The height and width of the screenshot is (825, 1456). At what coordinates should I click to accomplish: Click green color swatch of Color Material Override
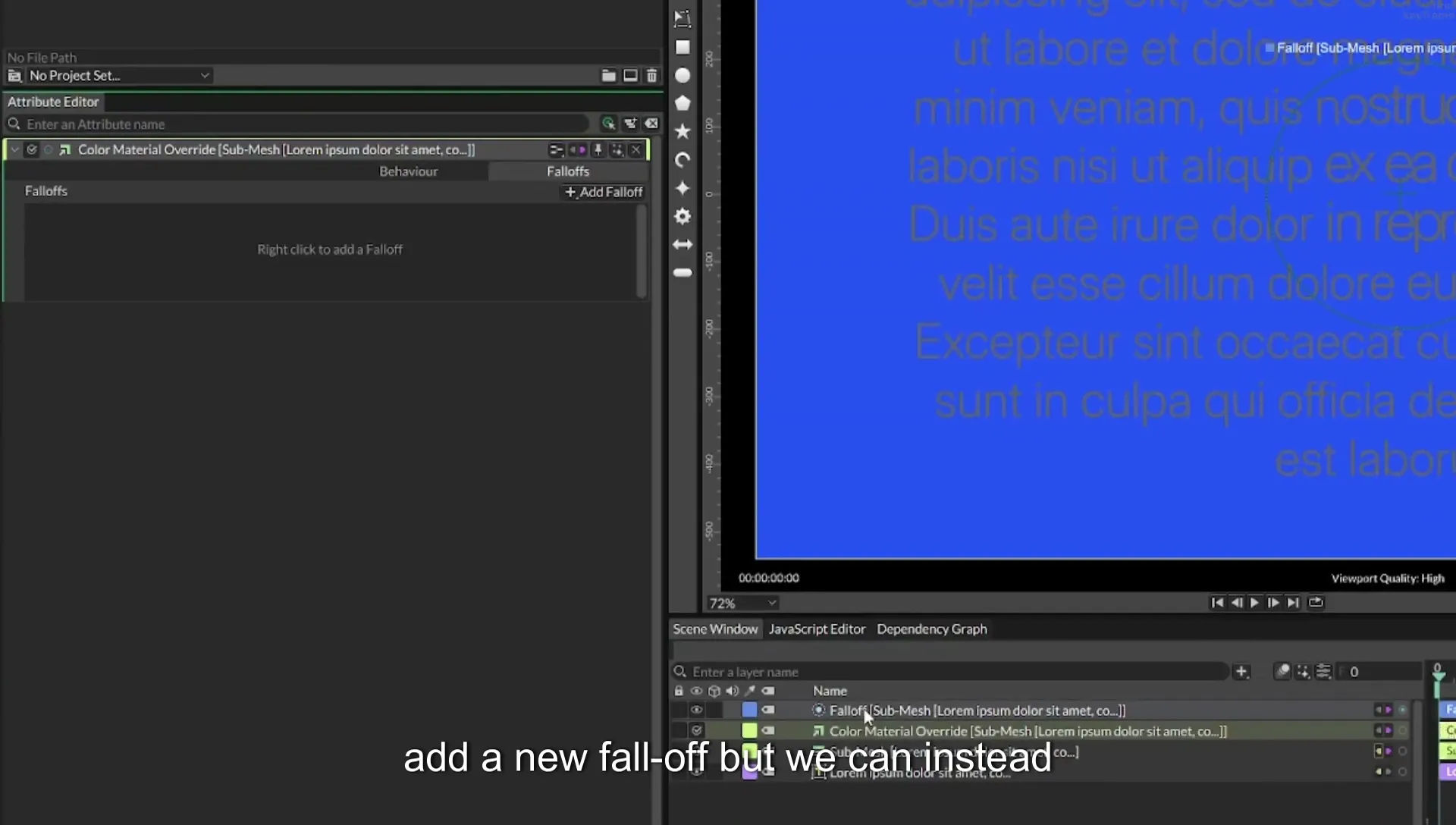point(749,731)
